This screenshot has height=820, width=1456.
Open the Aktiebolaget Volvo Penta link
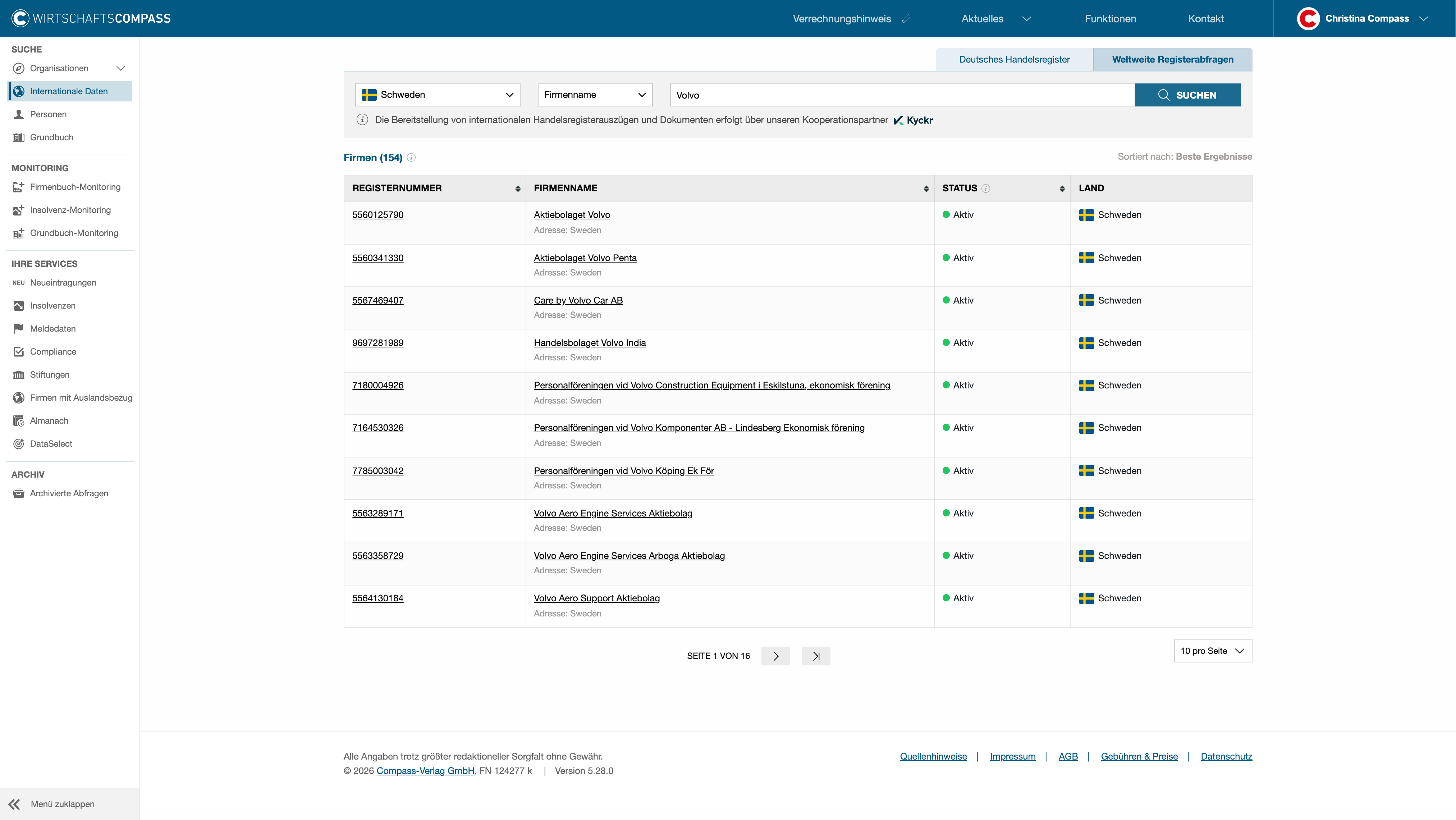pos(585,258)
